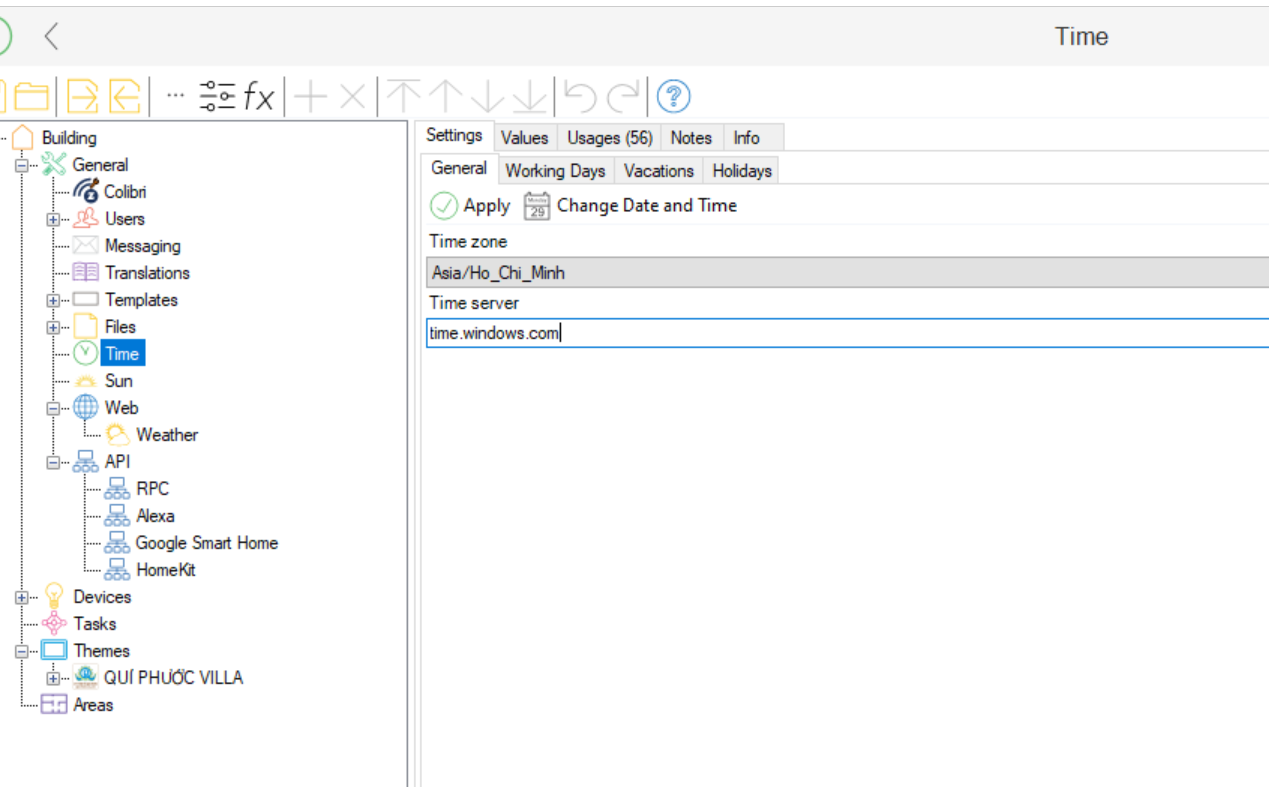
Task: Select the Colibri tree item
Action: [125, 192]
